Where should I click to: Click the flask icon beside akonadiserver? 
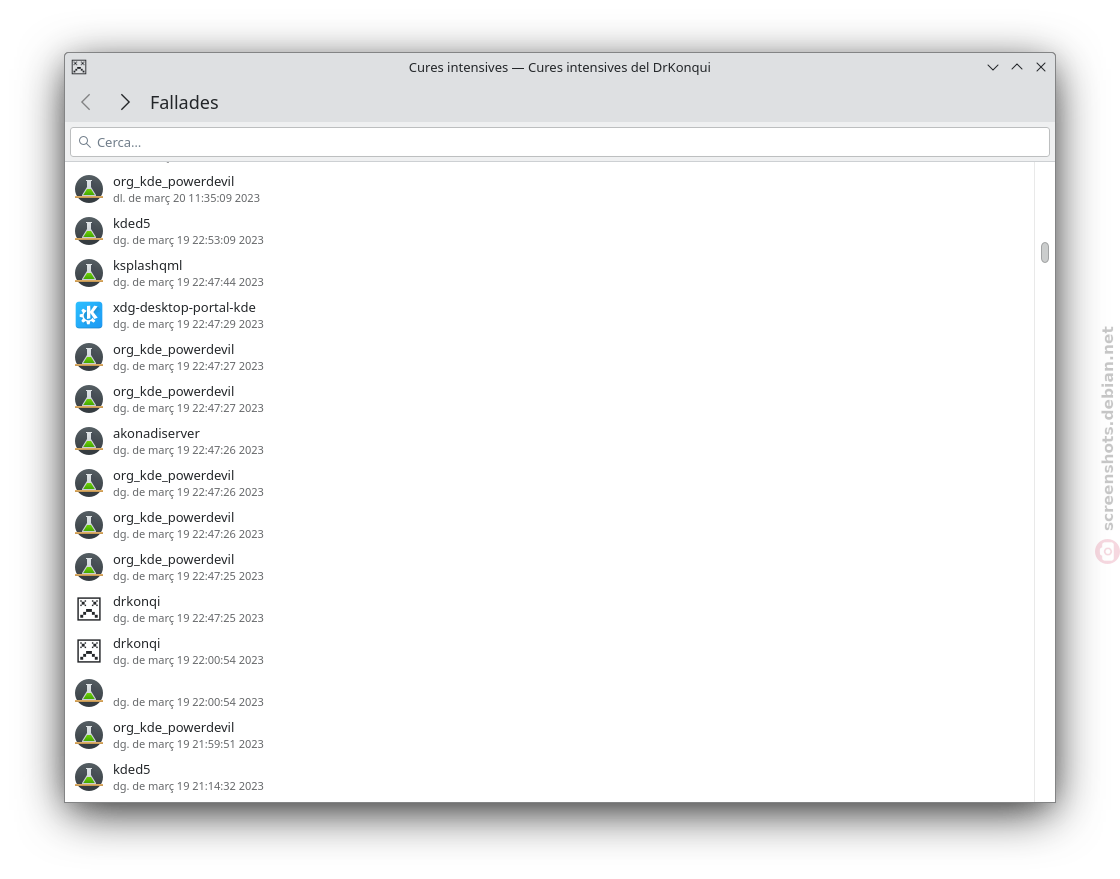[x=89, y=441]
